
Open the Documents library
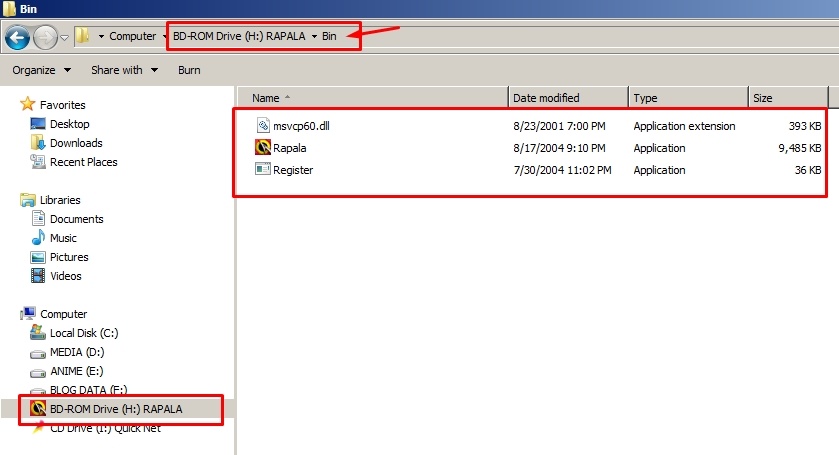pos(77,219)
